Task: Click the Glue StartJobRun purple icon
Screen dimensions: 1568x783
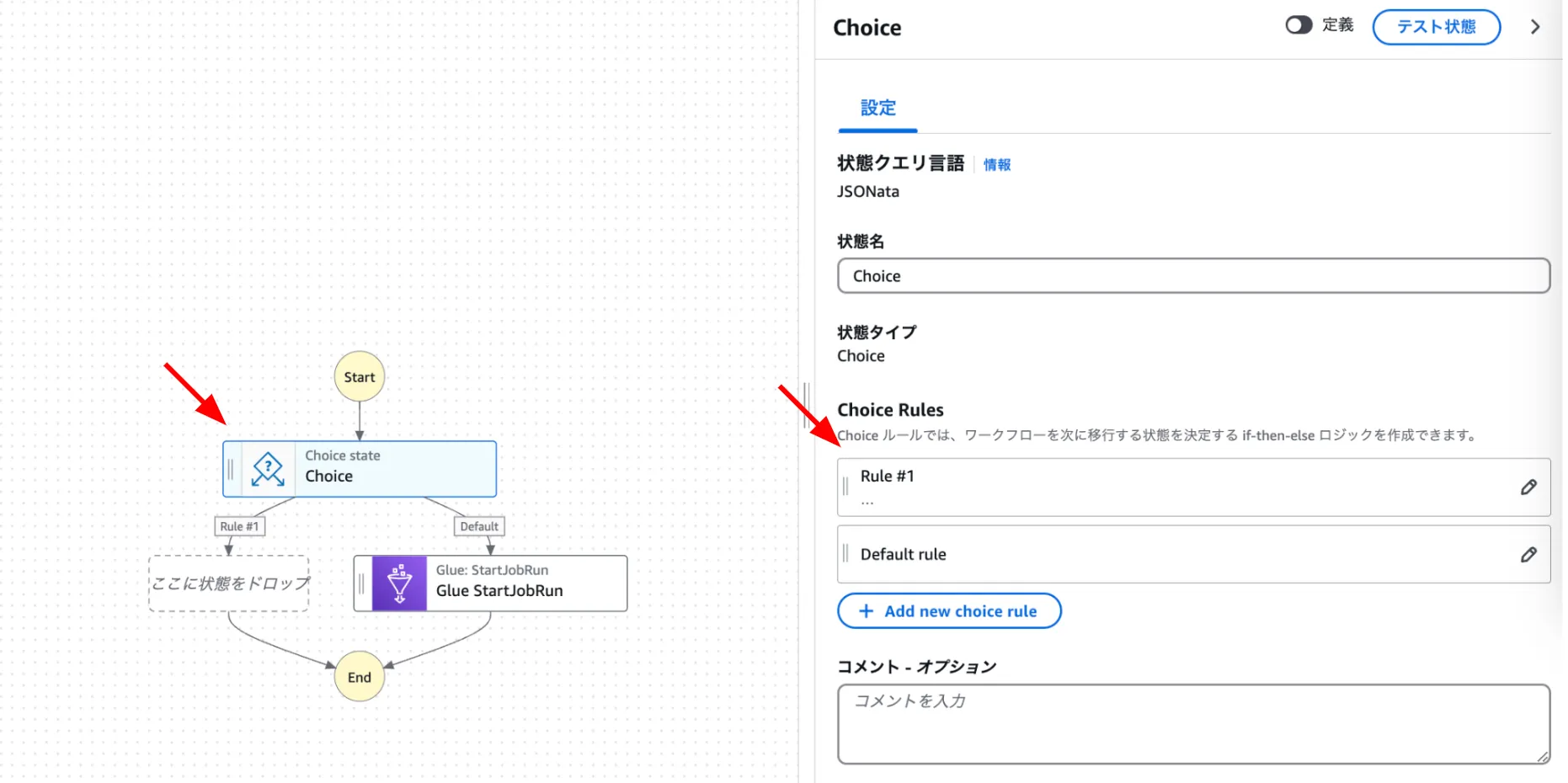Action: pyautogui.click(x=399, y=583)
